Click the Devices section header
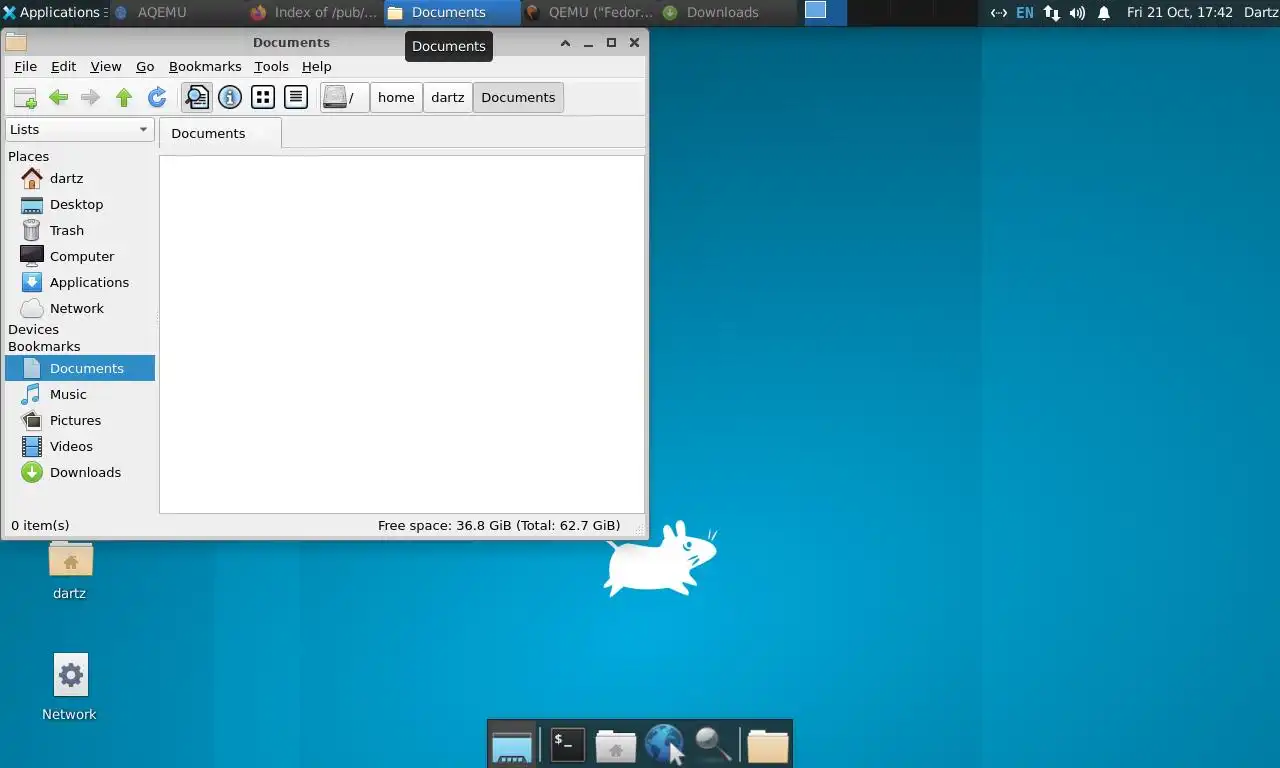 click(x=33, y=329)
